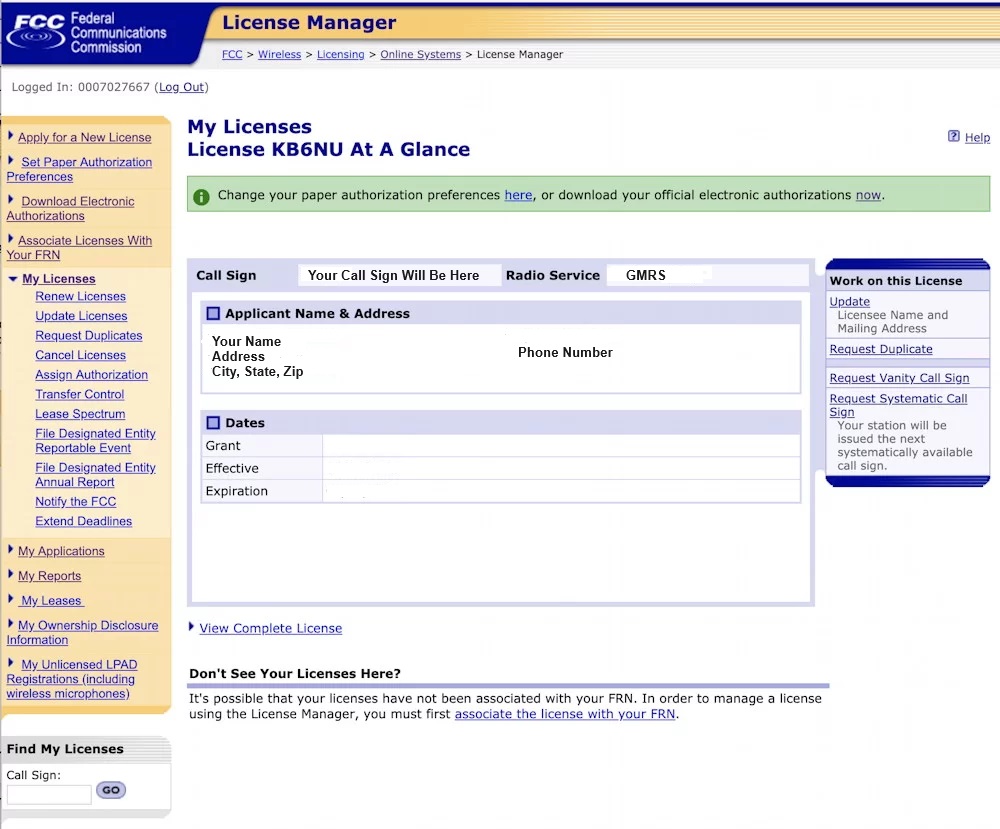Expand the My Applications sidebar section
1000x829 pixels.
tap(11, 550)
